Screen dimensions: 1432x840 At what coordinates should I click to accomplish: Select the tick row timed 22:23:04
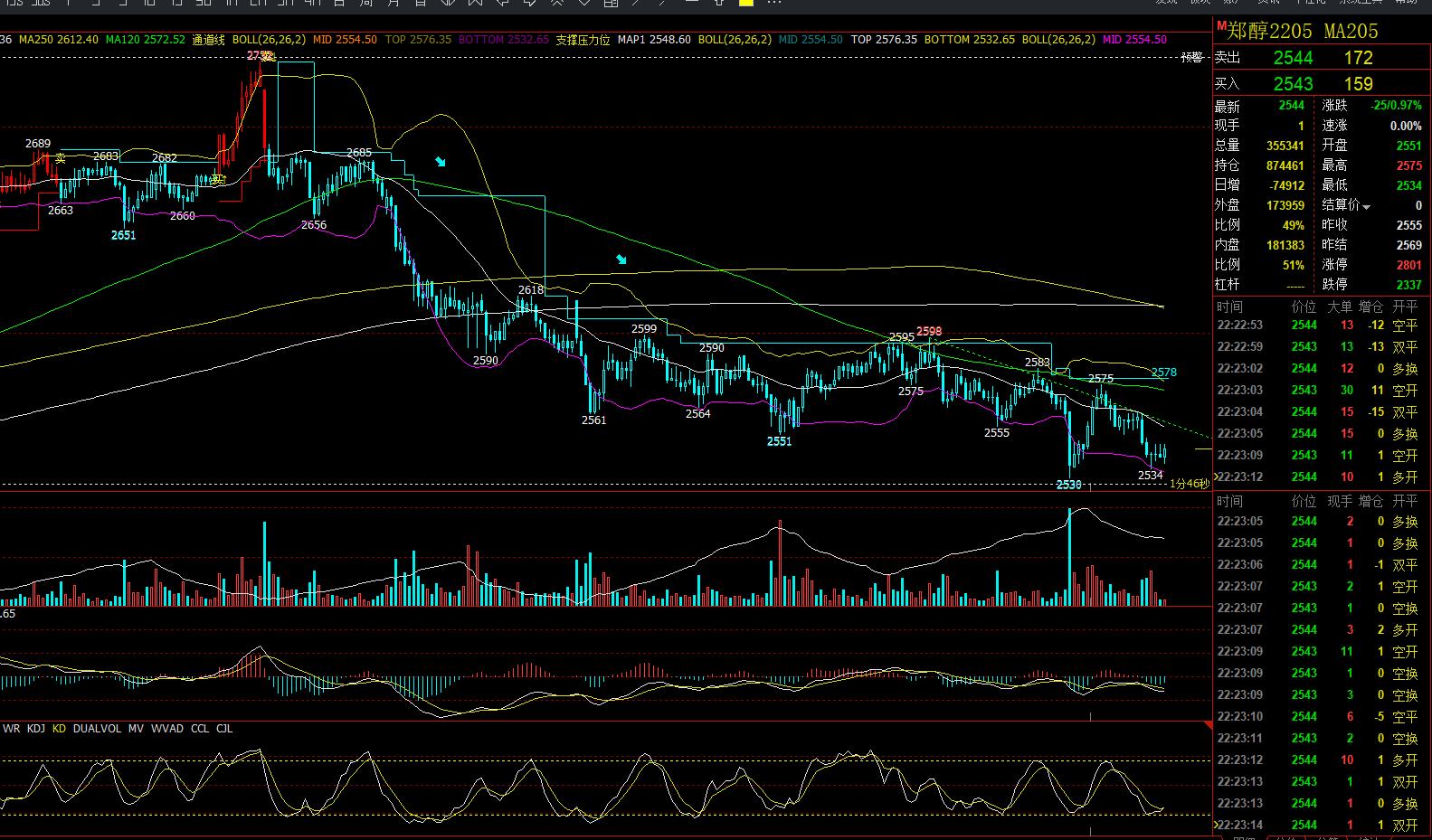coord(1322,412)
